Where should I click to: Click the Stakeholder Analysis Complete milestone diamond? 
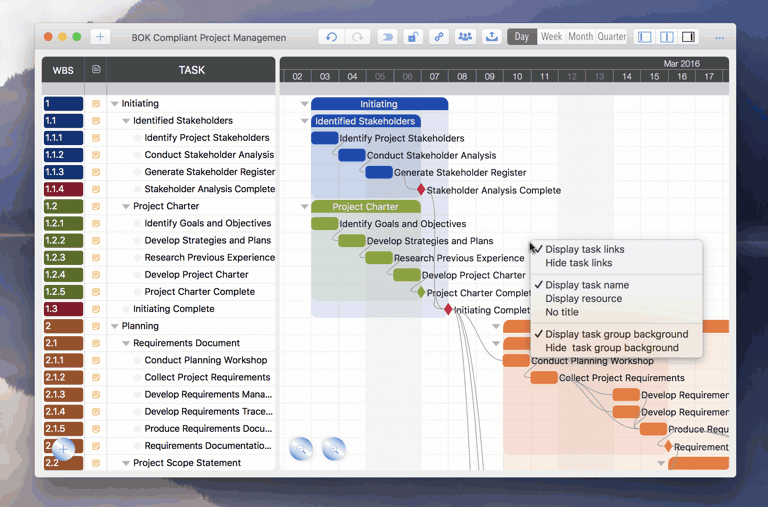(x=421, y=190)
